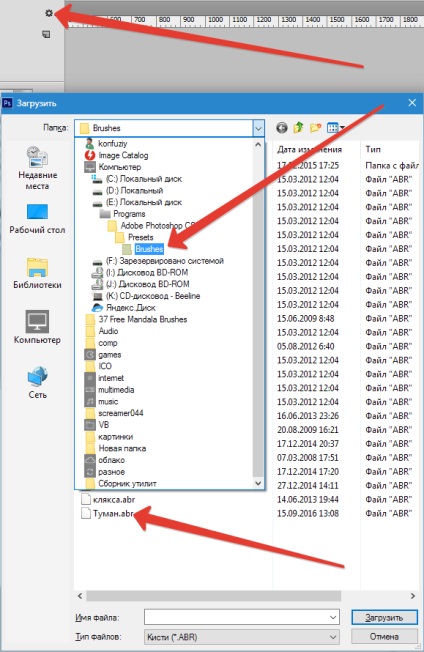Viewport: 424px width, 652px height.
Task: Click the back navigation arrow icon
Action: (x=282, y=128)
